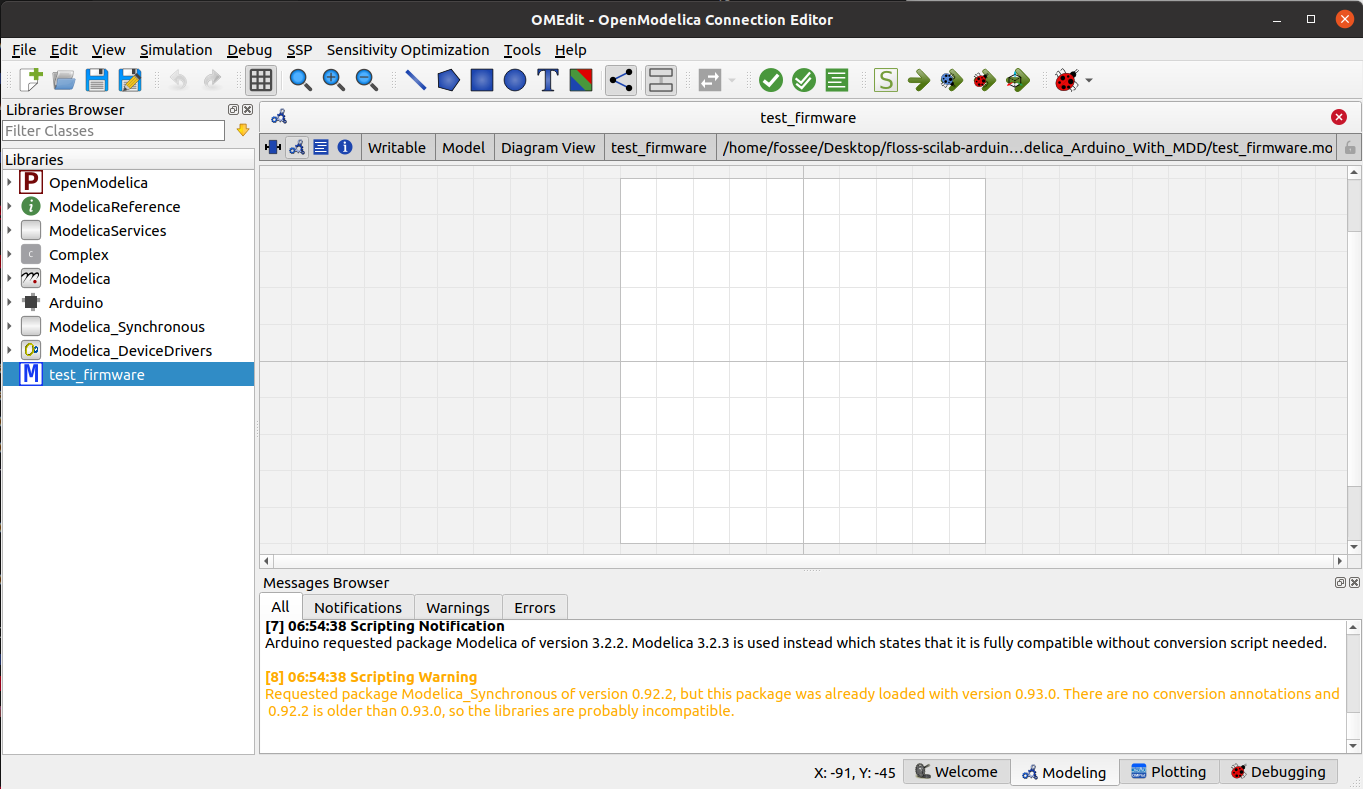Expand the Arduino library tree
This screenshot has height=789, width=1363.
(x=9, y=302)
